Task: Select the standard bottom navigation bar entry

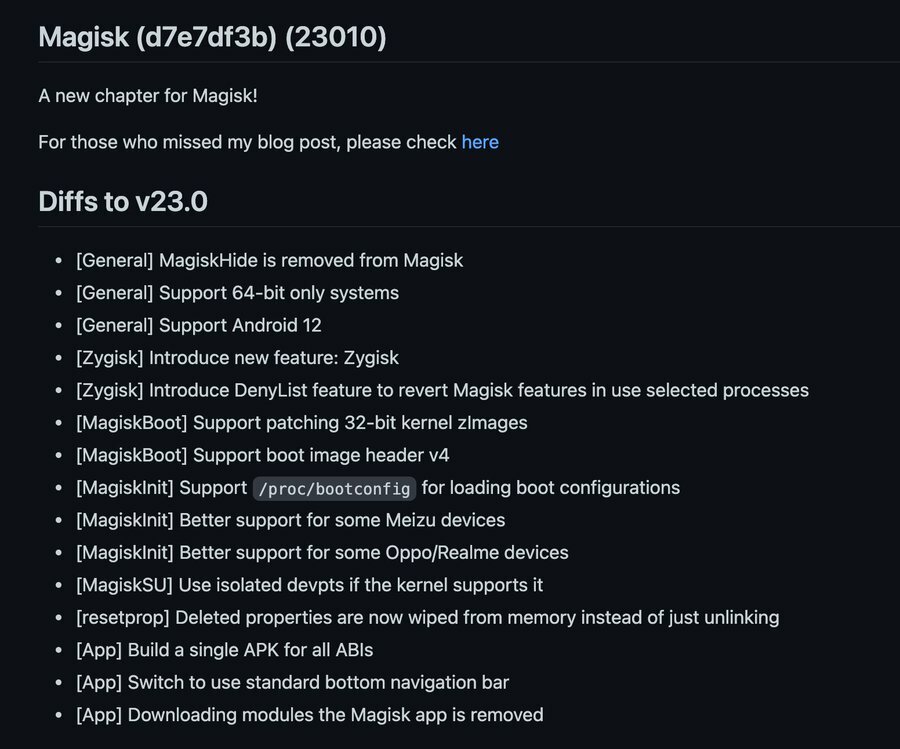Action: point(292,682)
